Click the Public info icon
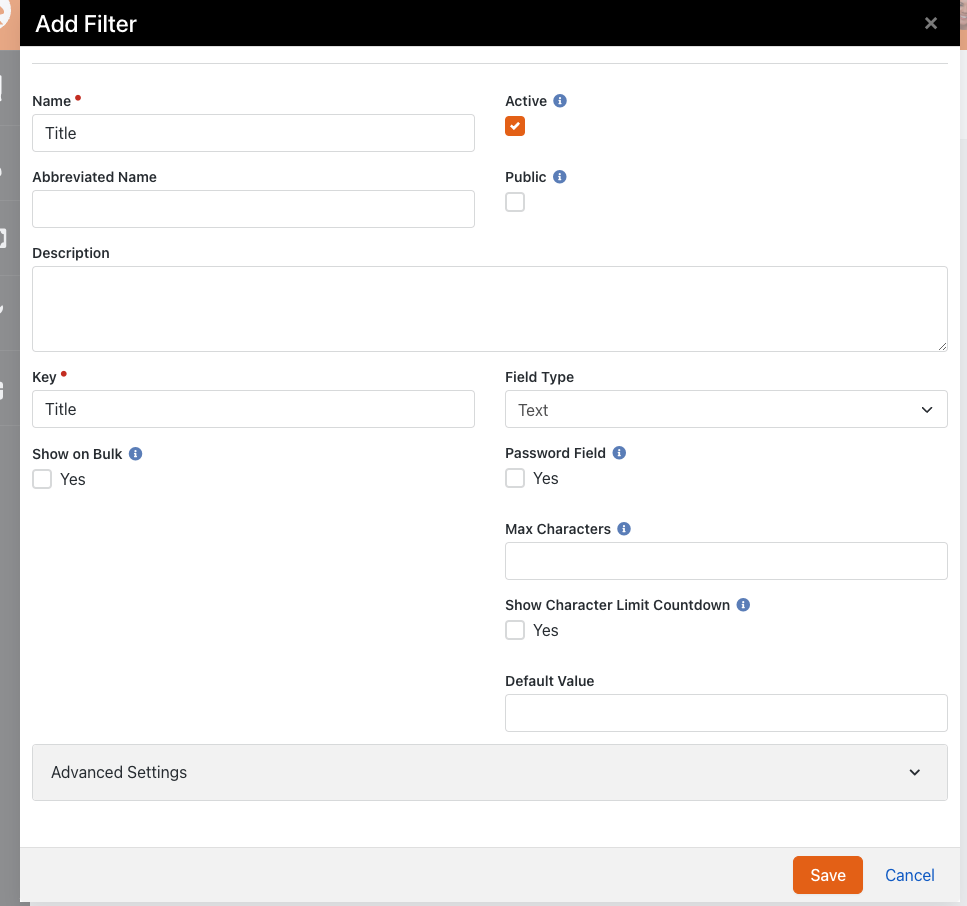This screenshot has height=906, width=967. pos(559,177)
